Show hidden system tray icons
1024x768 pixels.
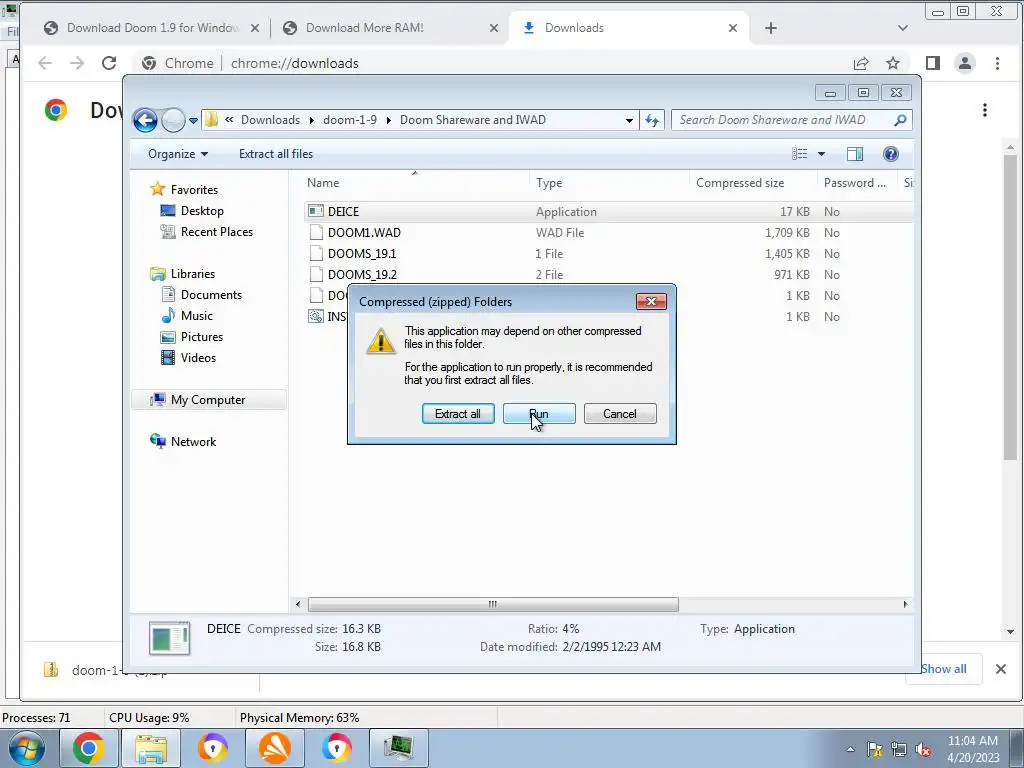tap(850, 749)
